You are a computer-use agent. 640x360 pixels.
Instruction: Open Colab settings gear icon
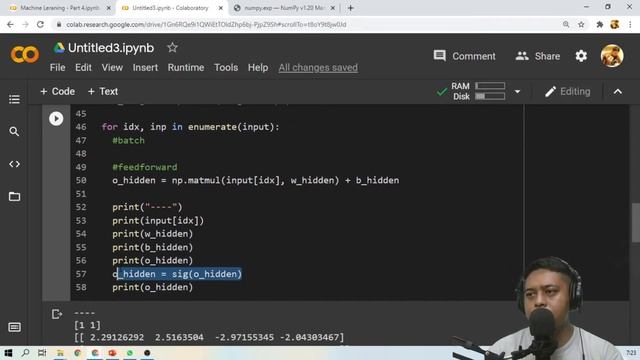point(581,56)
